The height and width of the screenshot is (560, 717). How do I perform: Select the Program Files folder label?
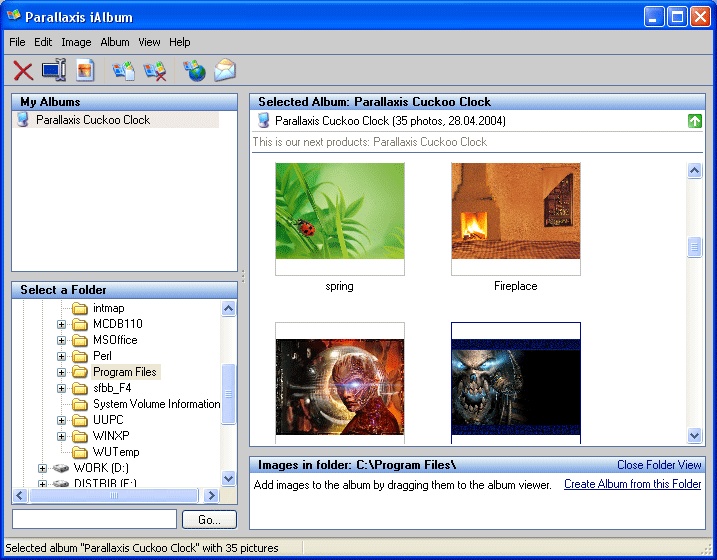125,373
